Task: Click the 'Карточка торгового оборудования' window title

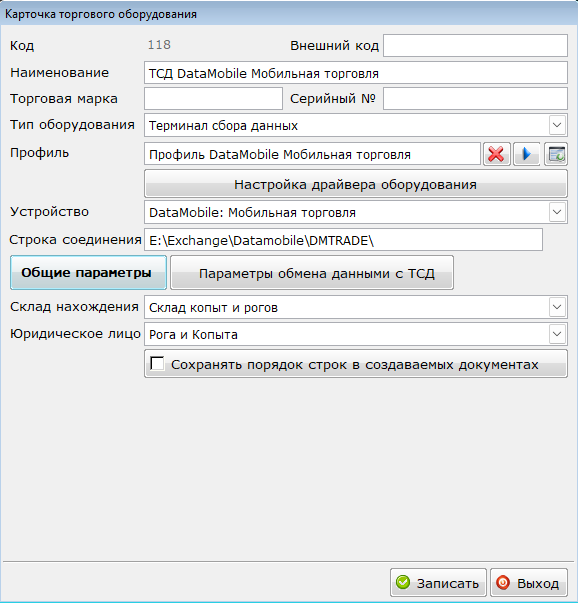Action: click(101, 14)
